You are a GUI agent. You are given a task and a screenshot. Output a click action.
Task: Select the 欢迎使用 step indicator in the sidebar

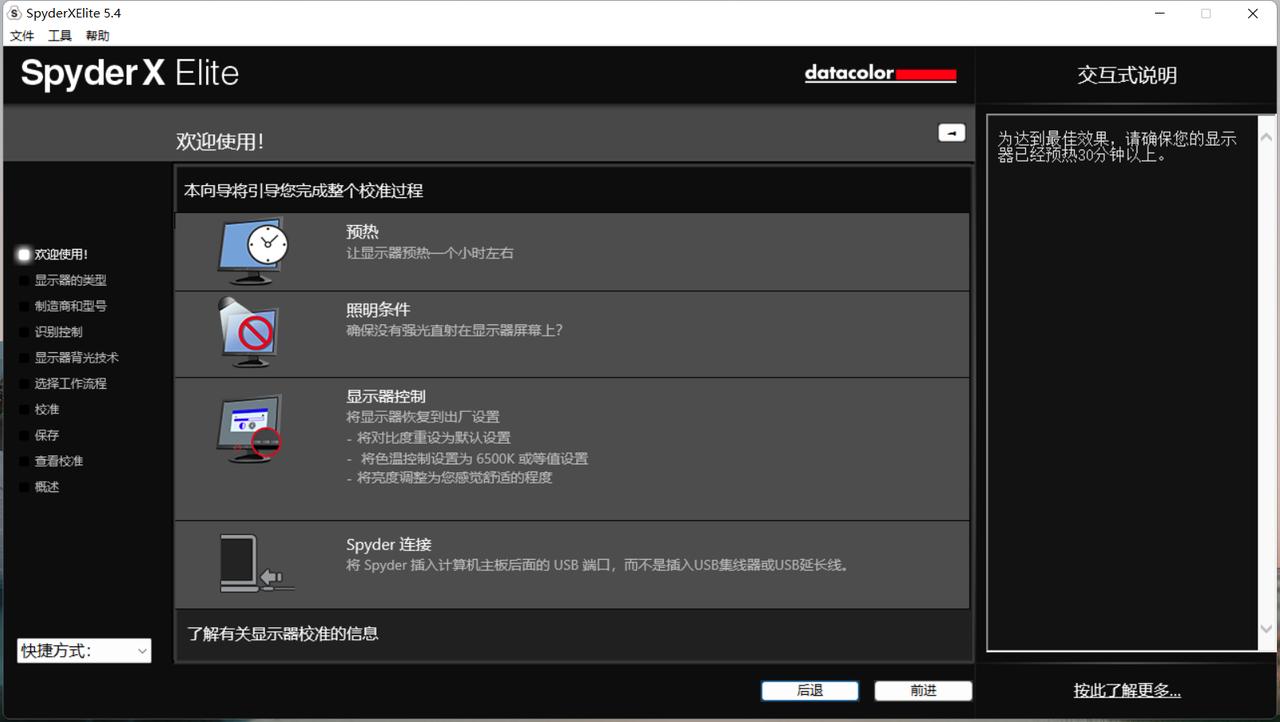coord(23,254)
